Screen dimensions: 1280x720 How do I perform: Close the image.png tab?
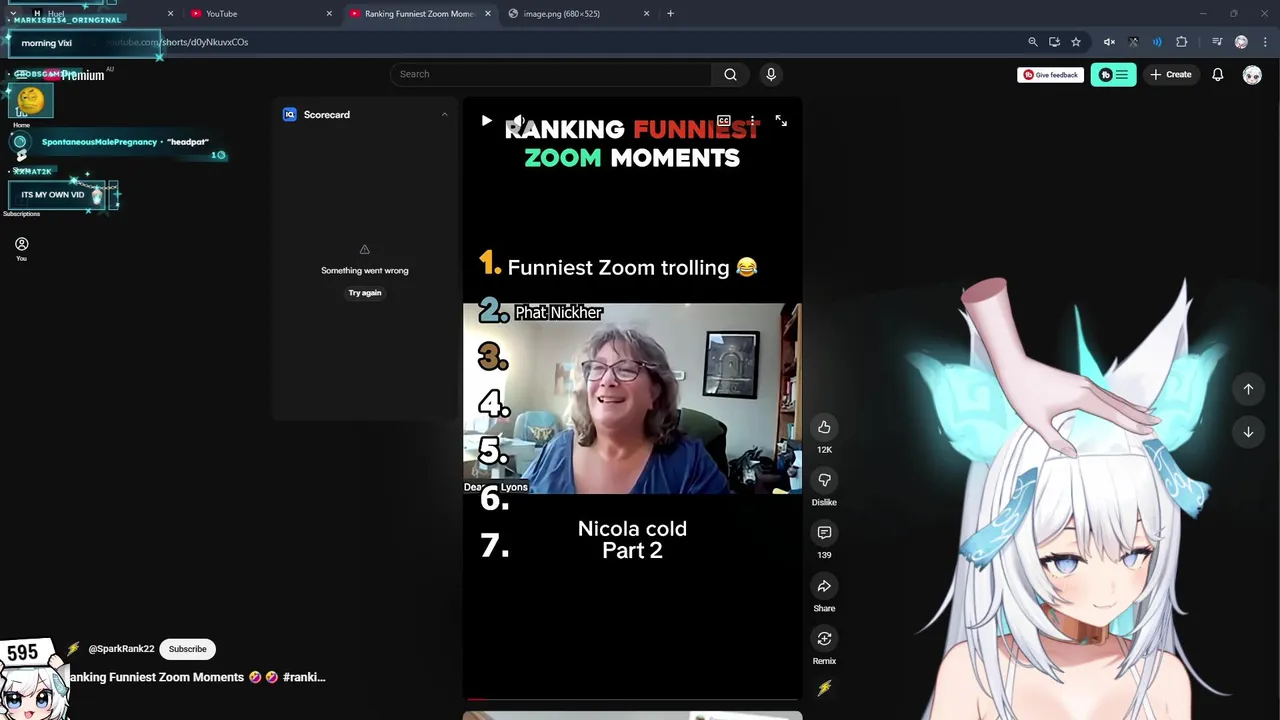[x=646, y=13]
